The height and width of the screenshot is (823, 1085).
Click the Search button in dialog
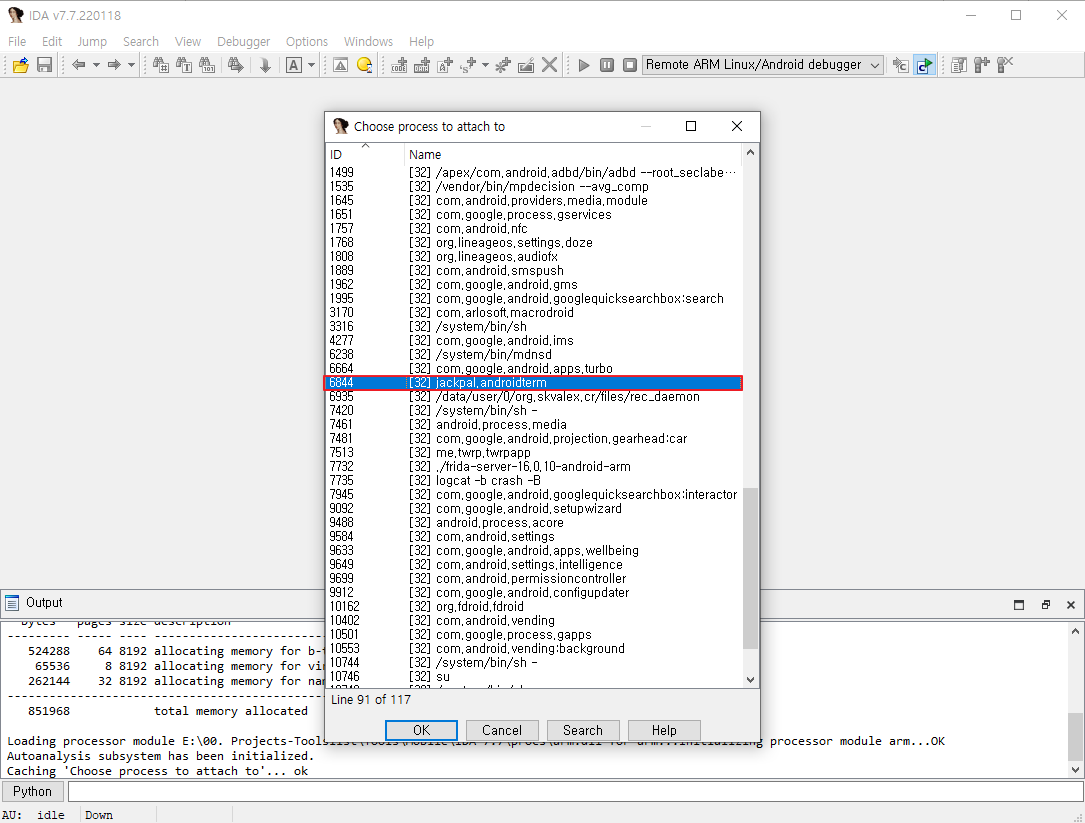583,730
